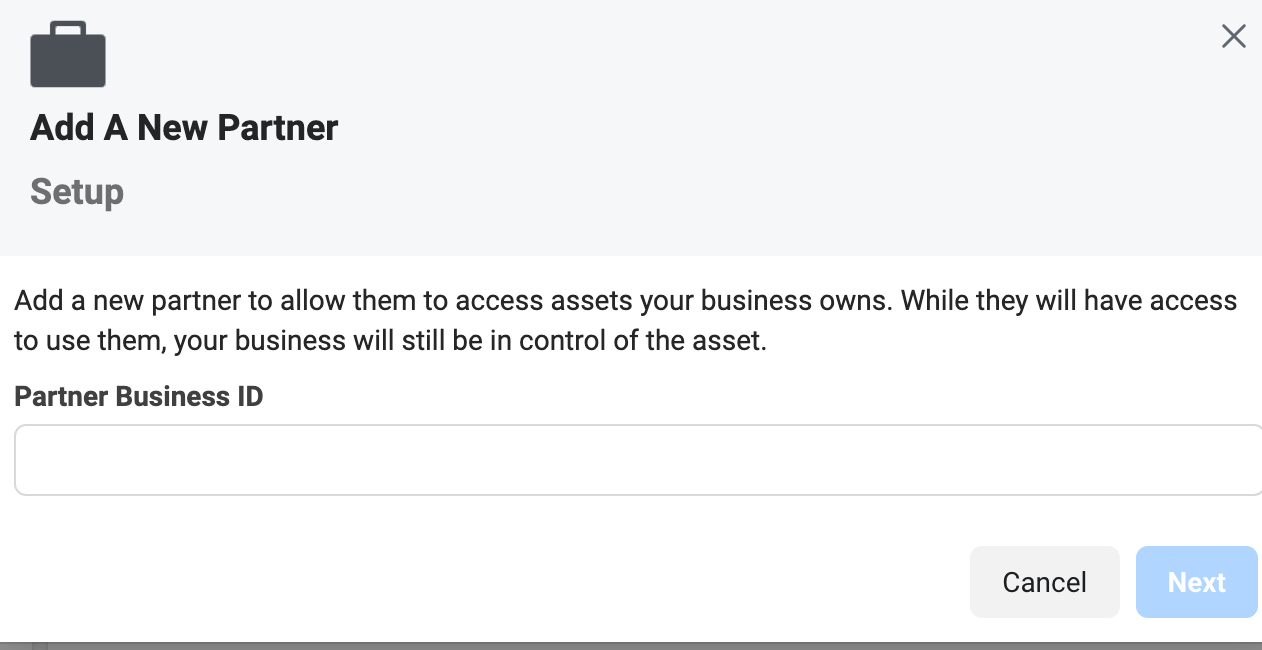Select the Next button on the right
This screenshot has width=1262, height=650.
pyautogui.click(x=1196, y=582)
